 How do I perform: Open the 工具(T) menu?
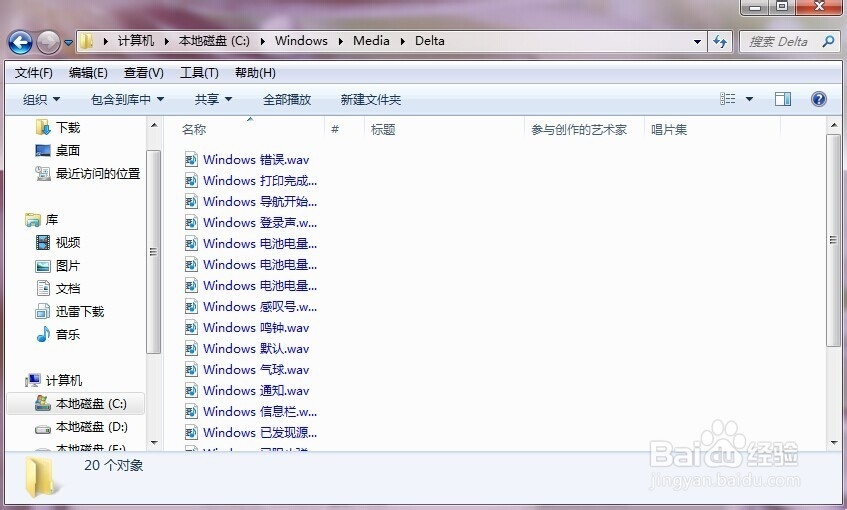[x=199, y=73]
